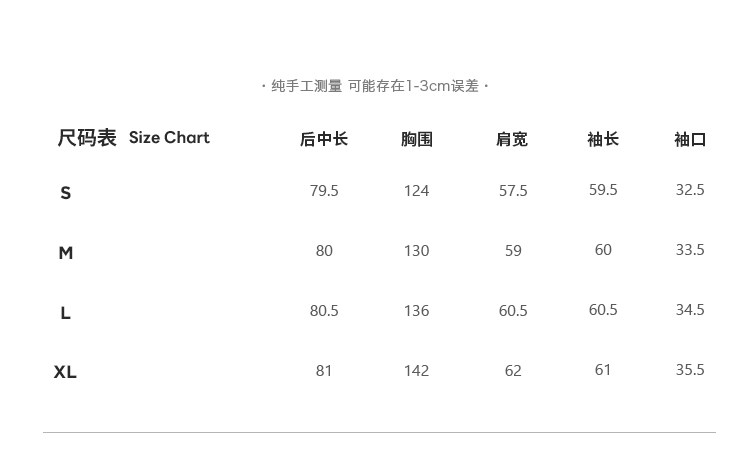Select the XL chest value 142
750x452 pixels.
tap(416, 370)
